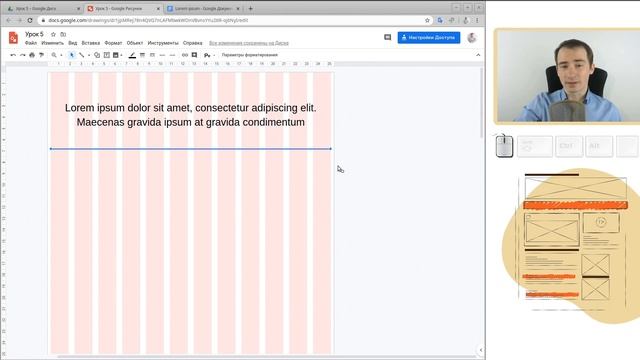Reload the browser page
Viewport: 640px width, 360px height.
[x=30, y=20]
